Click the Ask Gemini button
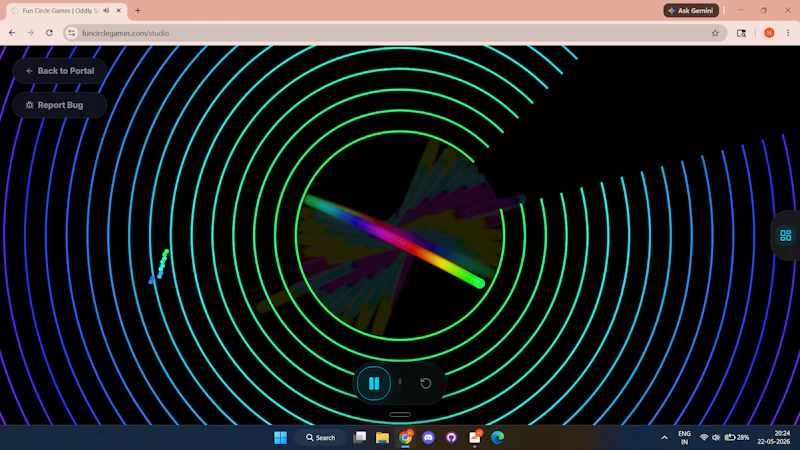The width and height of the screenshot is (800, 450). 691,10
